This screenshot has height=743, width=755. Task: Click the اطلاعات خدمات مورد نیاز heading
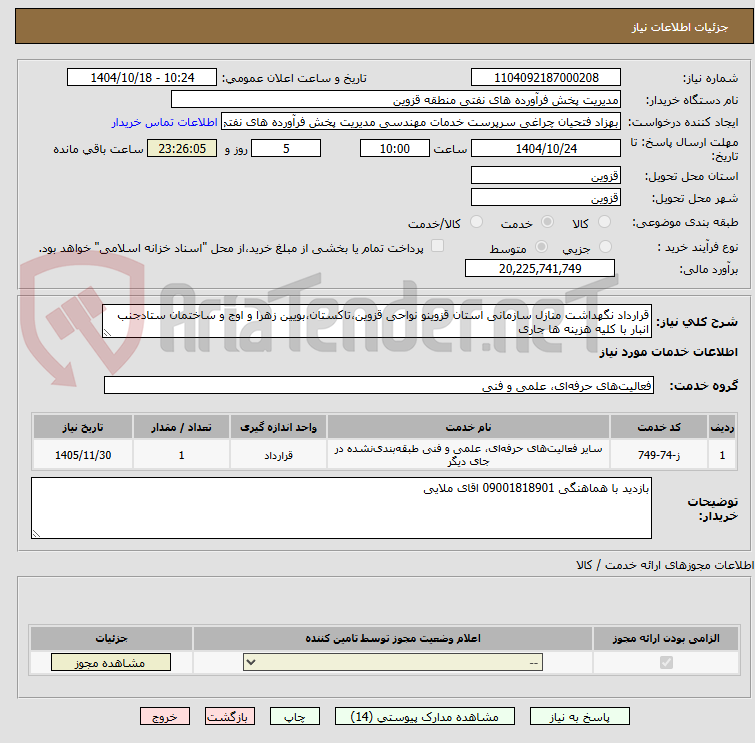click(668, 352)
